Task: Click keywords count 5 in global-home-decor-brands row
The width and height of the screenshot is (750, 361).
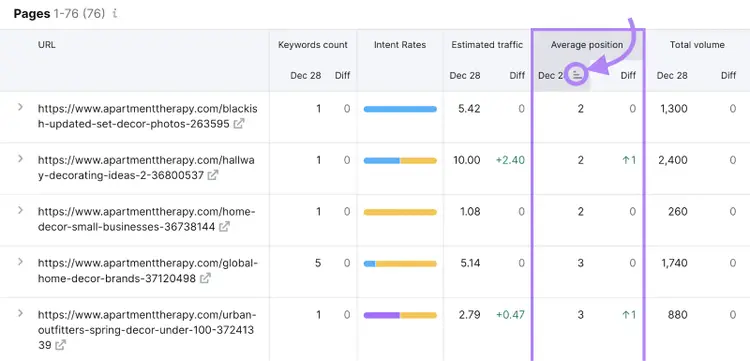Action: [318, 263]
